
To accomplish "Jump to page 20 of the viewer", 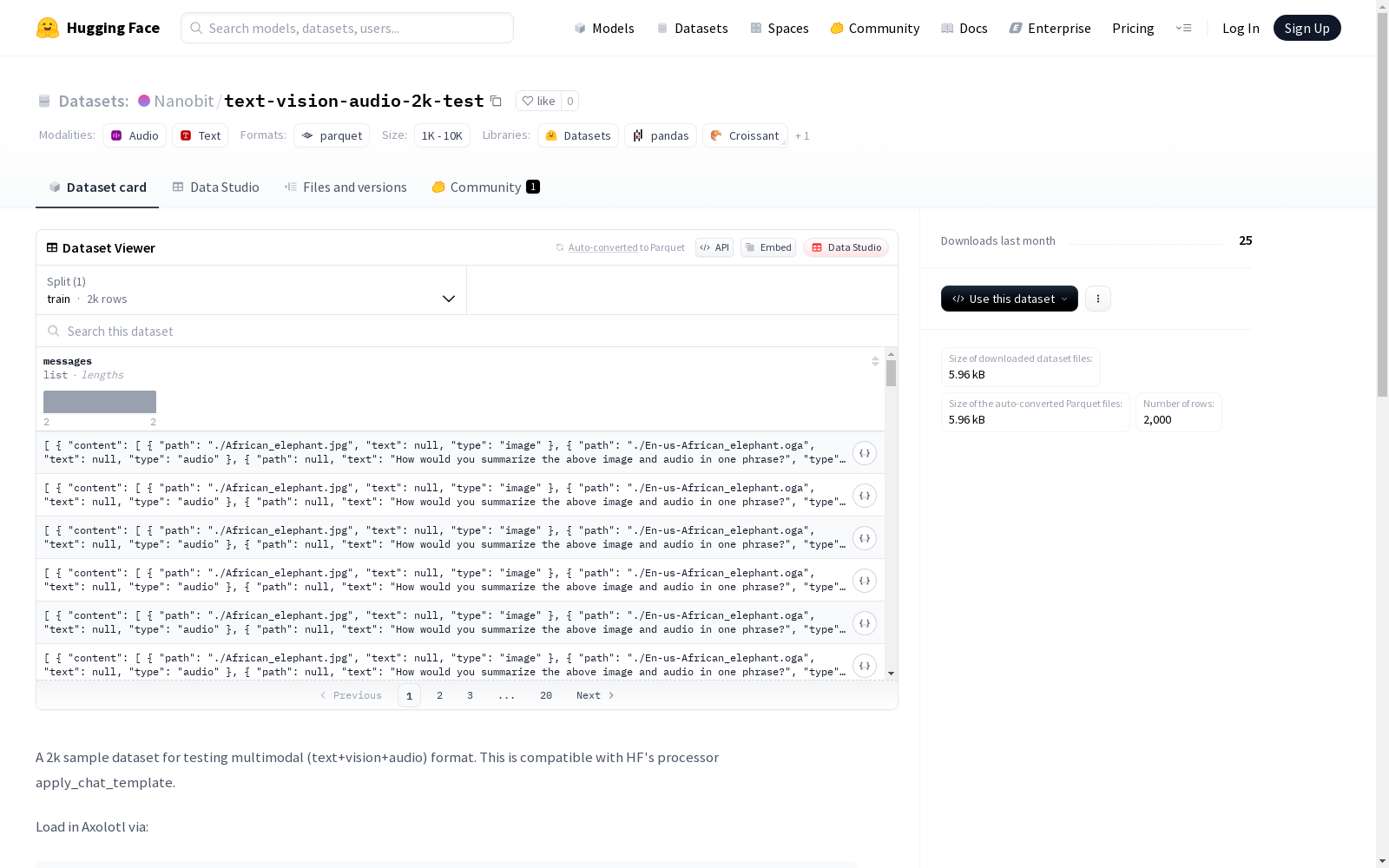I will (546, 695).
